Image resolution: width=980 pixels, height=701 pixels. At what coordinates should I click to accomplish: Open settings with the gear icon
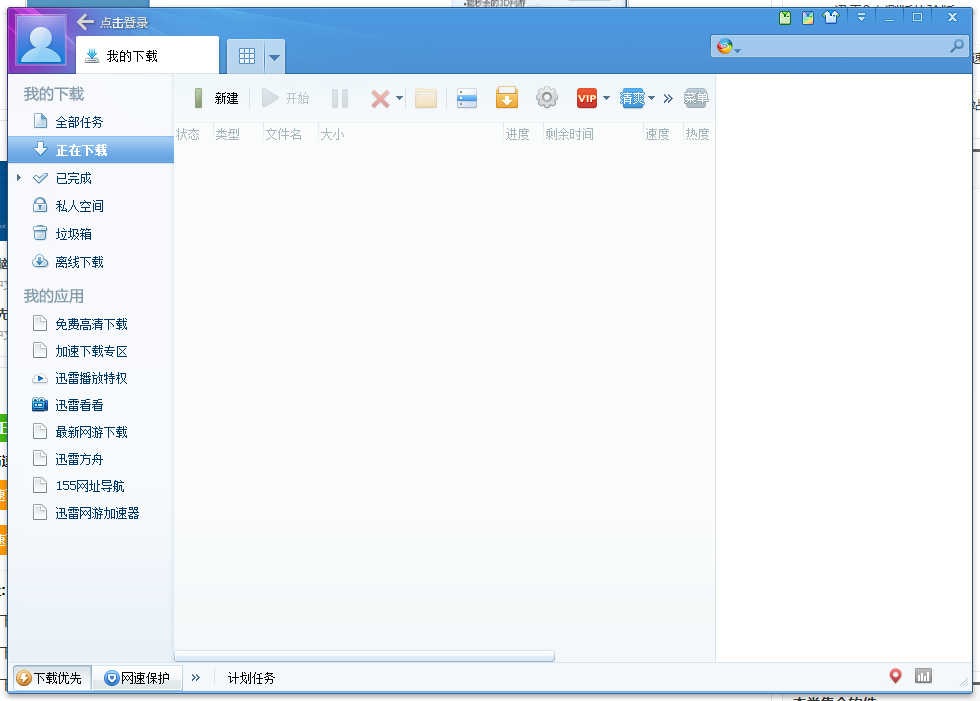click(546, 98)
